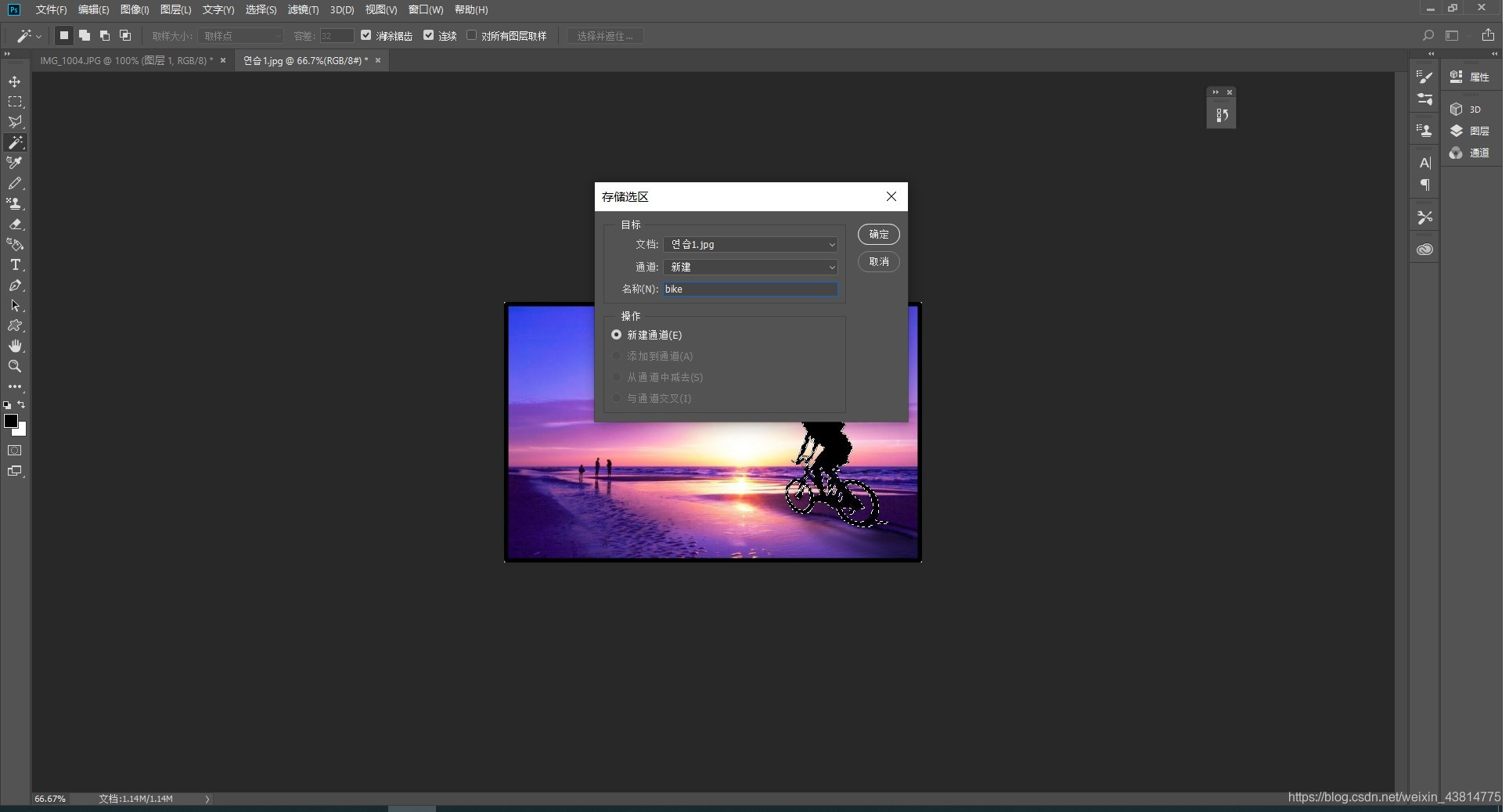Open the 取样大小 dropdown
This screenshot has height=812, width=1509.
(240, 36)
